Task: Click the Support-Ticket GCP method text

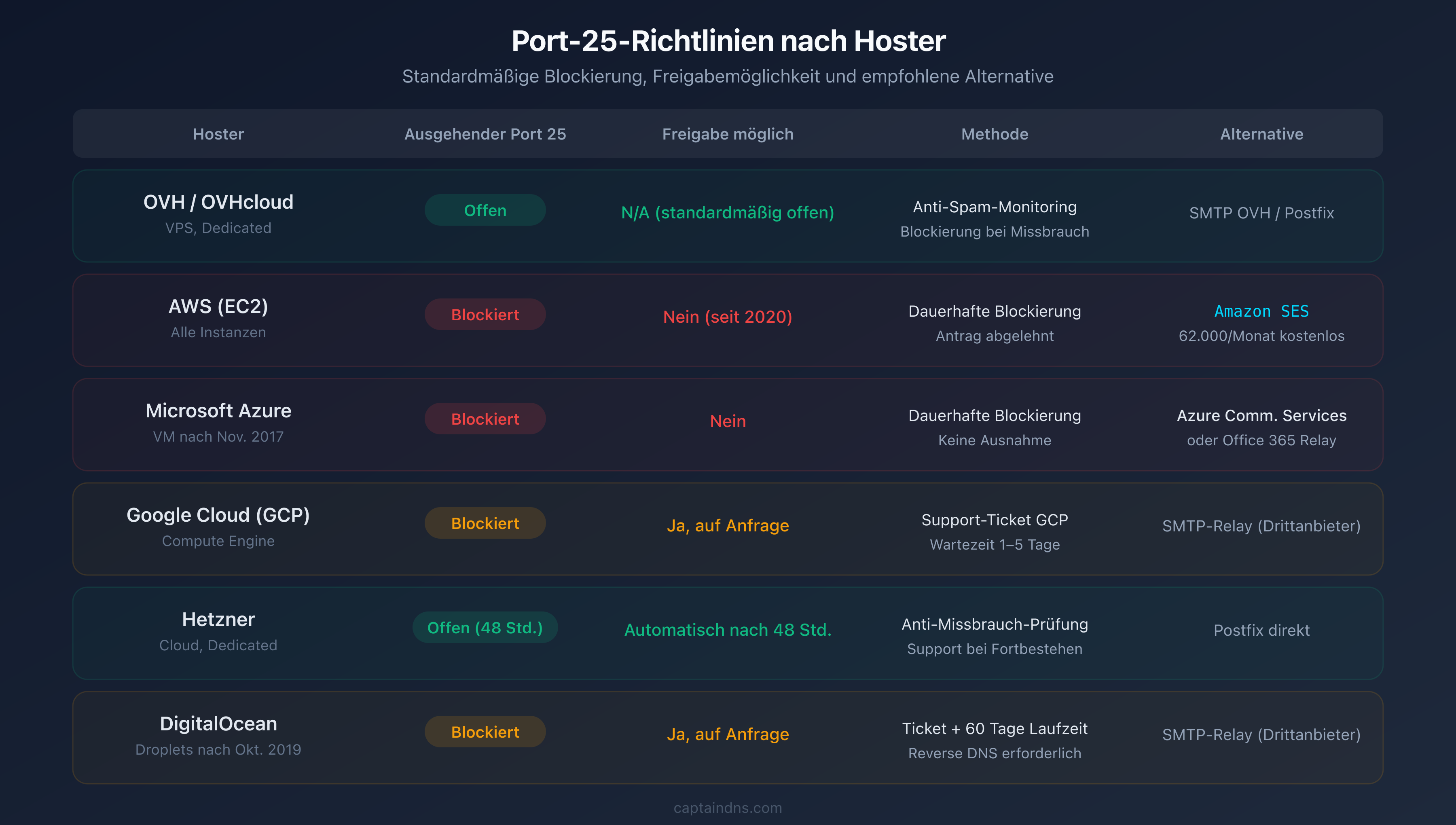Action: click(994, 520)
